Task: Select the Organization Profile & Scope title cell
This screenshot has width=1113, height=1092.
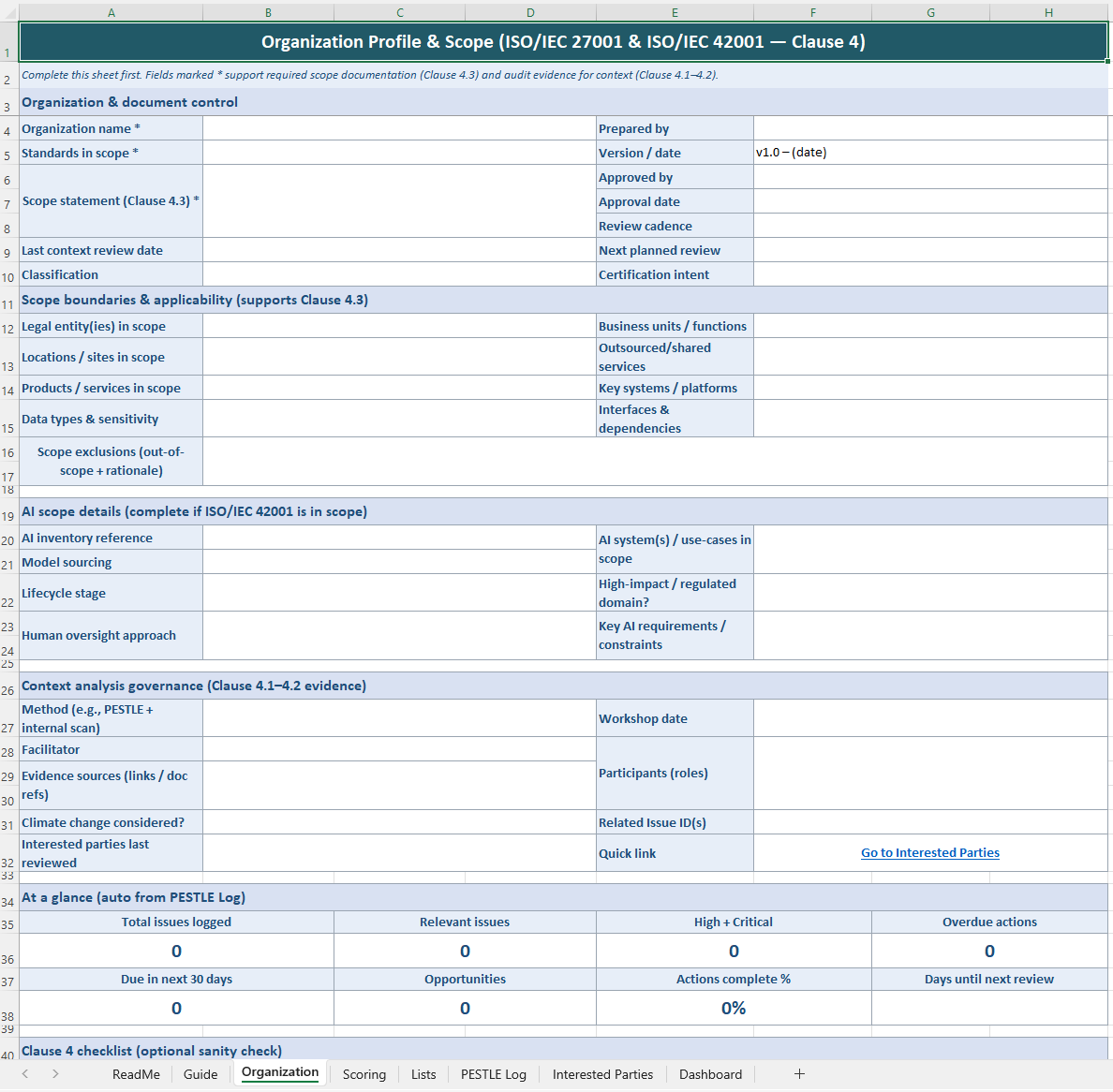Action: [x=563, y=42]
